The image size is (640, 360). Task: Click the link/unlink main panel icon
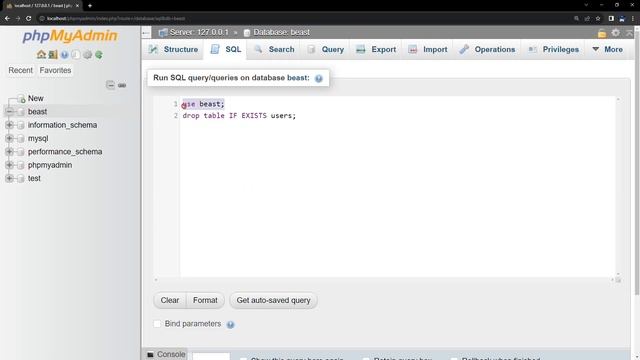(x=122, y=85)
